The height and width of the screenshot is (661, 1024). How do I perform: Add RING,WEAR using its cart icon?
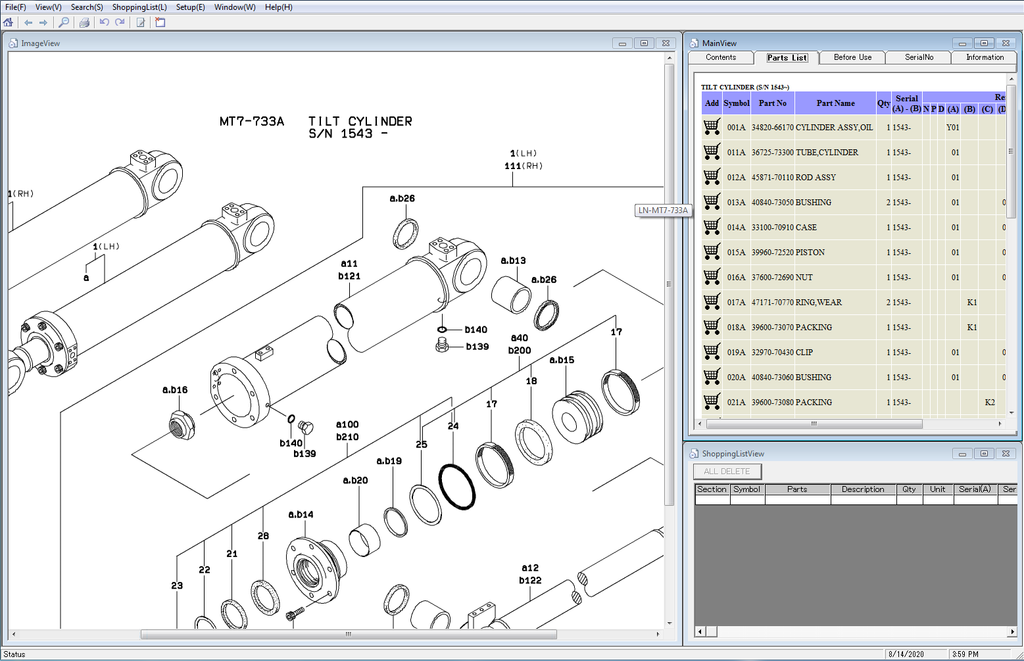click(x=711, y=302)
